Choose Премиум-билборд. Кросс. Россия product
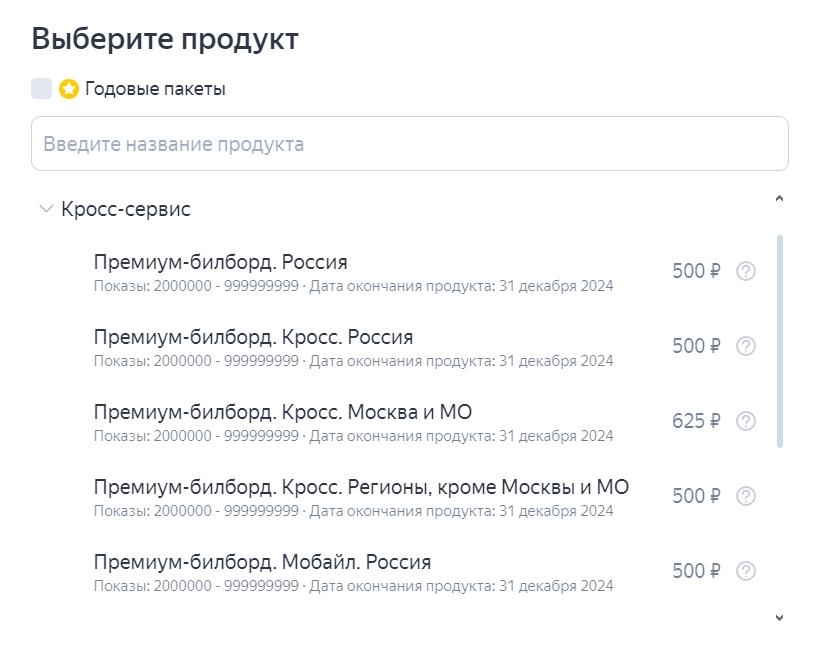This screenshot has width=815, height=647. (x=253, y=337)
